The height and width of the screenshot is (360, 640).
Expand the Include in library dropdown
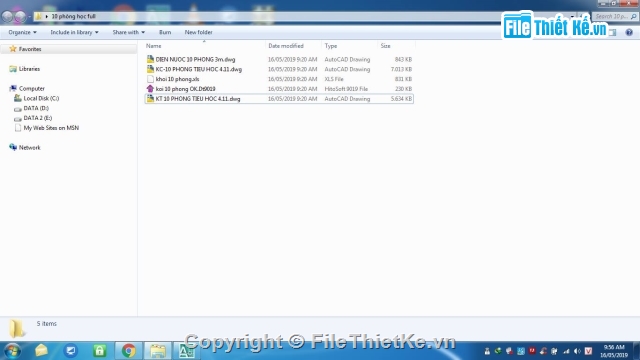click(x=74, y=32)
